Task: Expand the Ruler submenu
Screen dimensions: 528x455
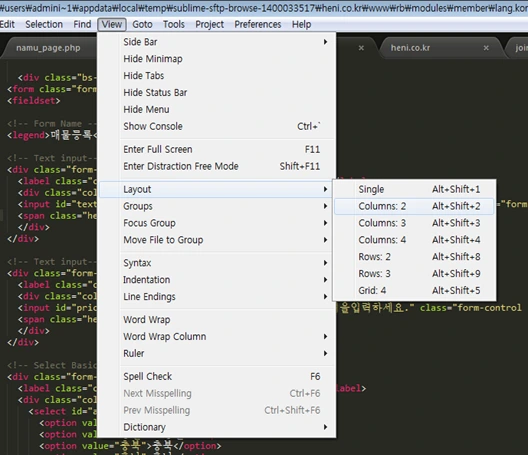Action: (217, 353)
